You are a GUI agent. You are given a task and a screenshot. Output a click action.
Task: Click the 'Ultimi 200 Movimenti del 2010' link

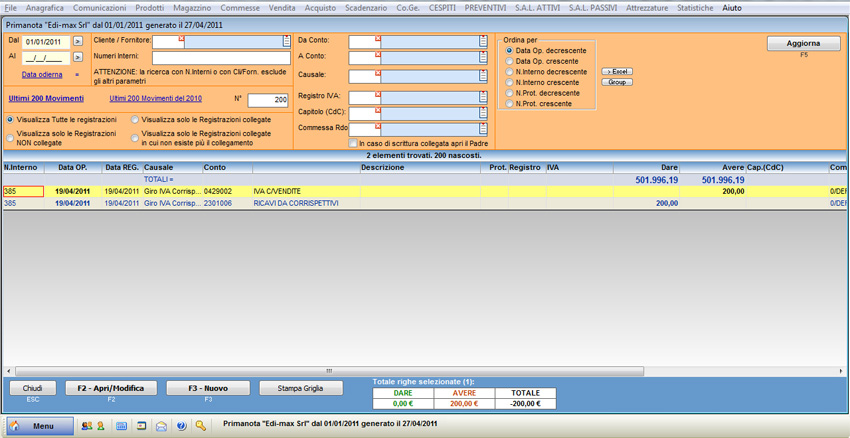[x=155, y=99]
